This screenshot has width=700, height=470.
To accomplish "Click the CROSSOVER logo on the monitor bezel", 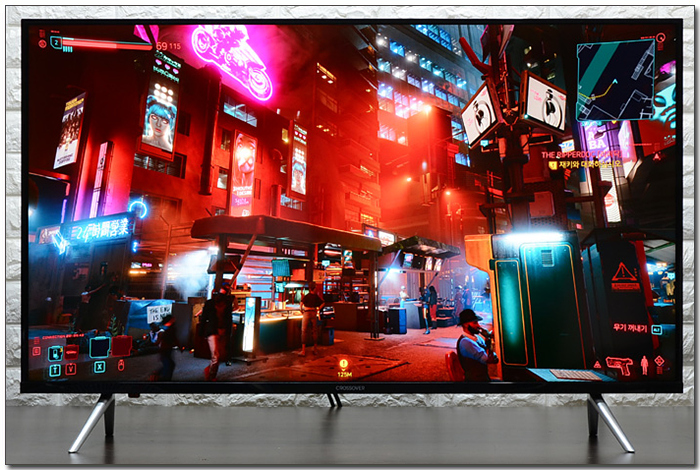I will point(350,388).
